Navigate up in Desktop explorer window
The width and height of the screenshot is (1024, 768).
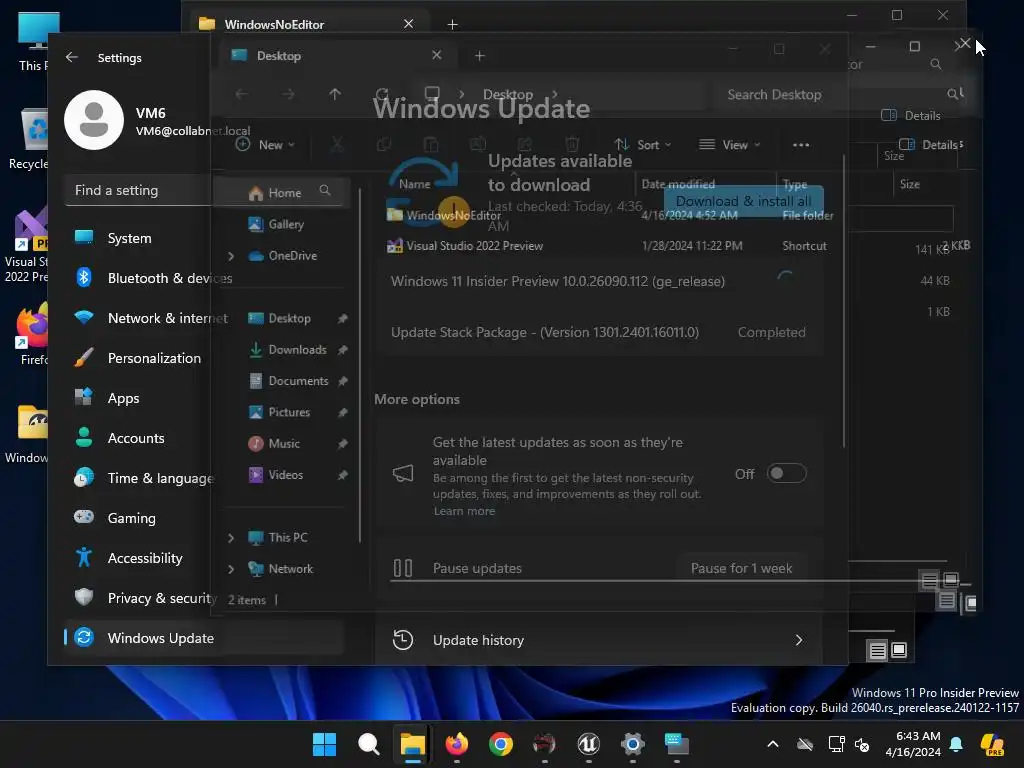pyautogui.click(x=335, y=94)
